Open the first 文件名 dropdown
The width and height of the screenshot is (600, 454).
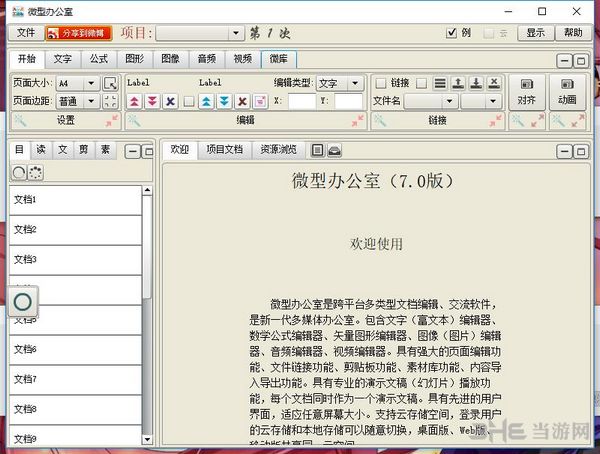point(431,101)
